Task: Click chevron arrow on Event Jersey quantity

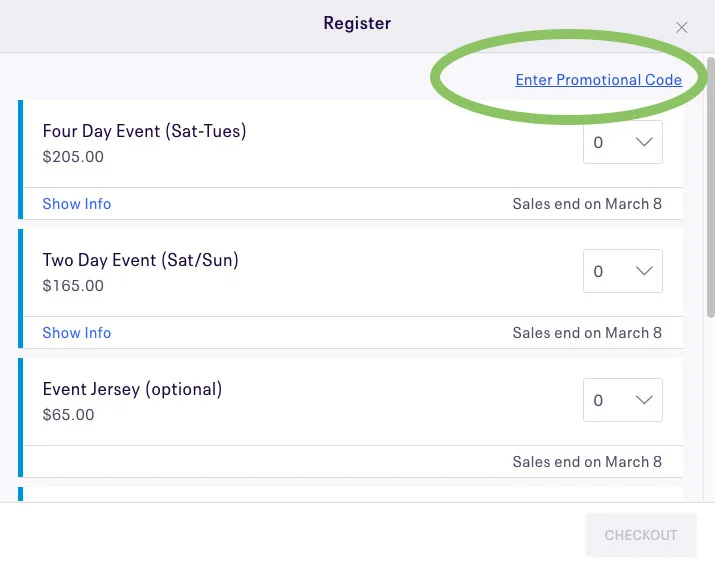Action: pos(644,400)
